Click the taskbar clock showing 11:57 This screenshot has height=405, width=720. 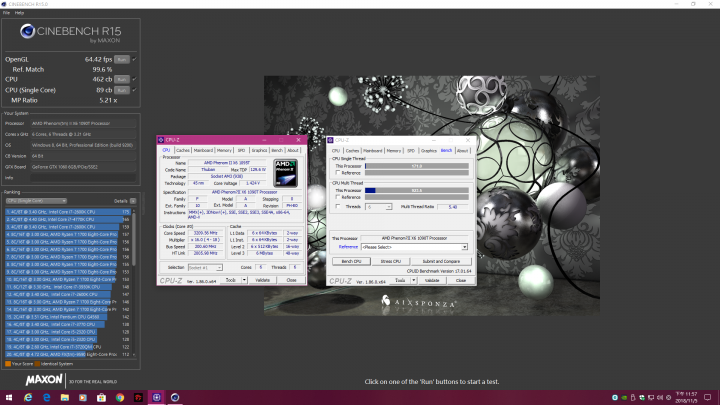click(x=687, y=397)
